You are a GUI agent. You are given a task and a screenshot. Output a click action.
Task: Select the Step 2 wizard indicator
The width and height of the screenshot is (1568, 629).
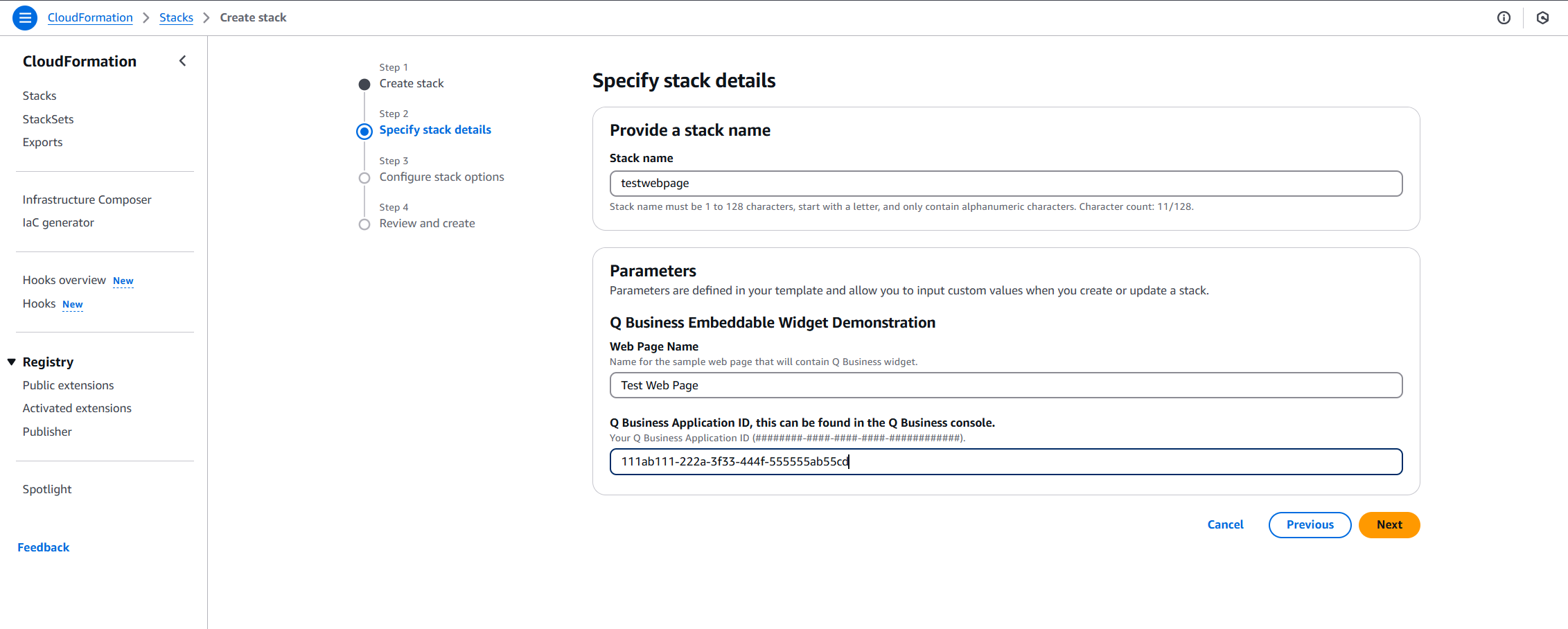click(x=364, y=131)
